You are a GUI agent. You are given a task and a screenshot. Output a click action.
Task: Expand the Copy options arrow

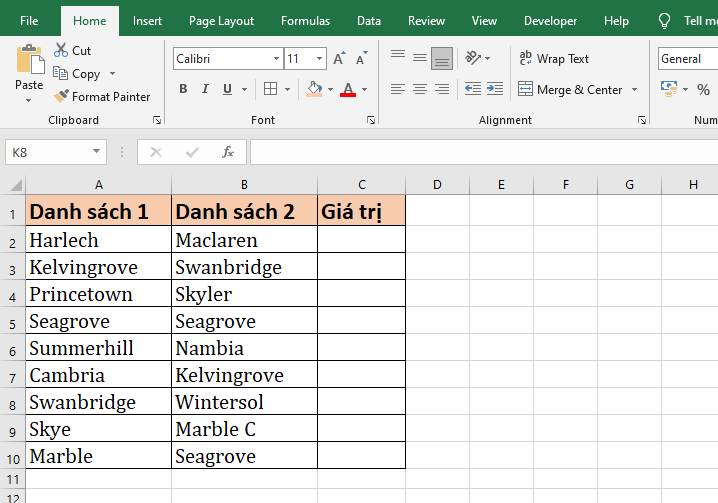pyautogui.click(x=112, y=73)
